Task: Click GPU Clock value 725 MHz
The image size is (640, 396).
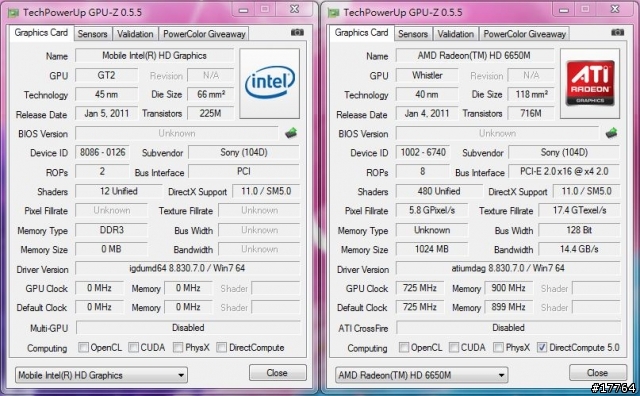Action: click(x=420, y=288)
